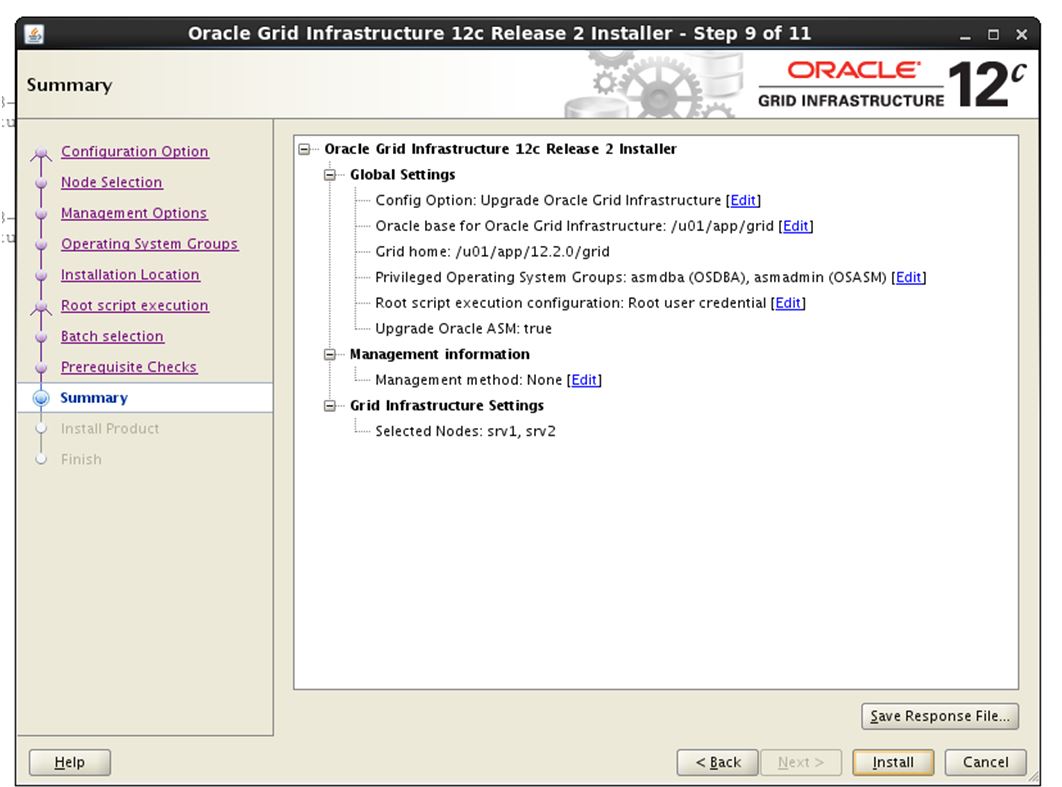Open the Help dialog
Screen dimensions: 1062x787
(x=69, y=762)
